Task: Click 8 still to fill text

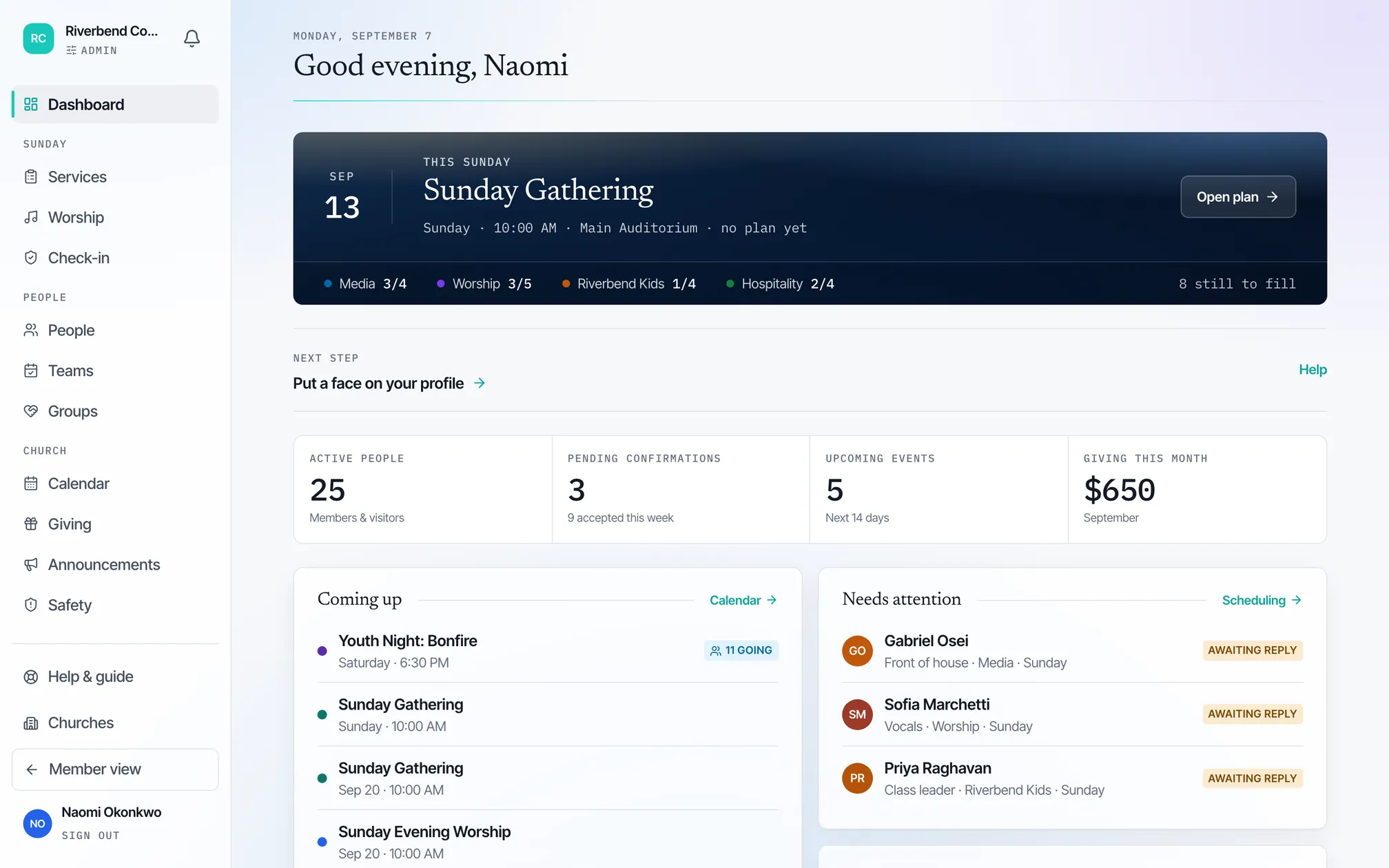Action: (x=1237, y=284)
